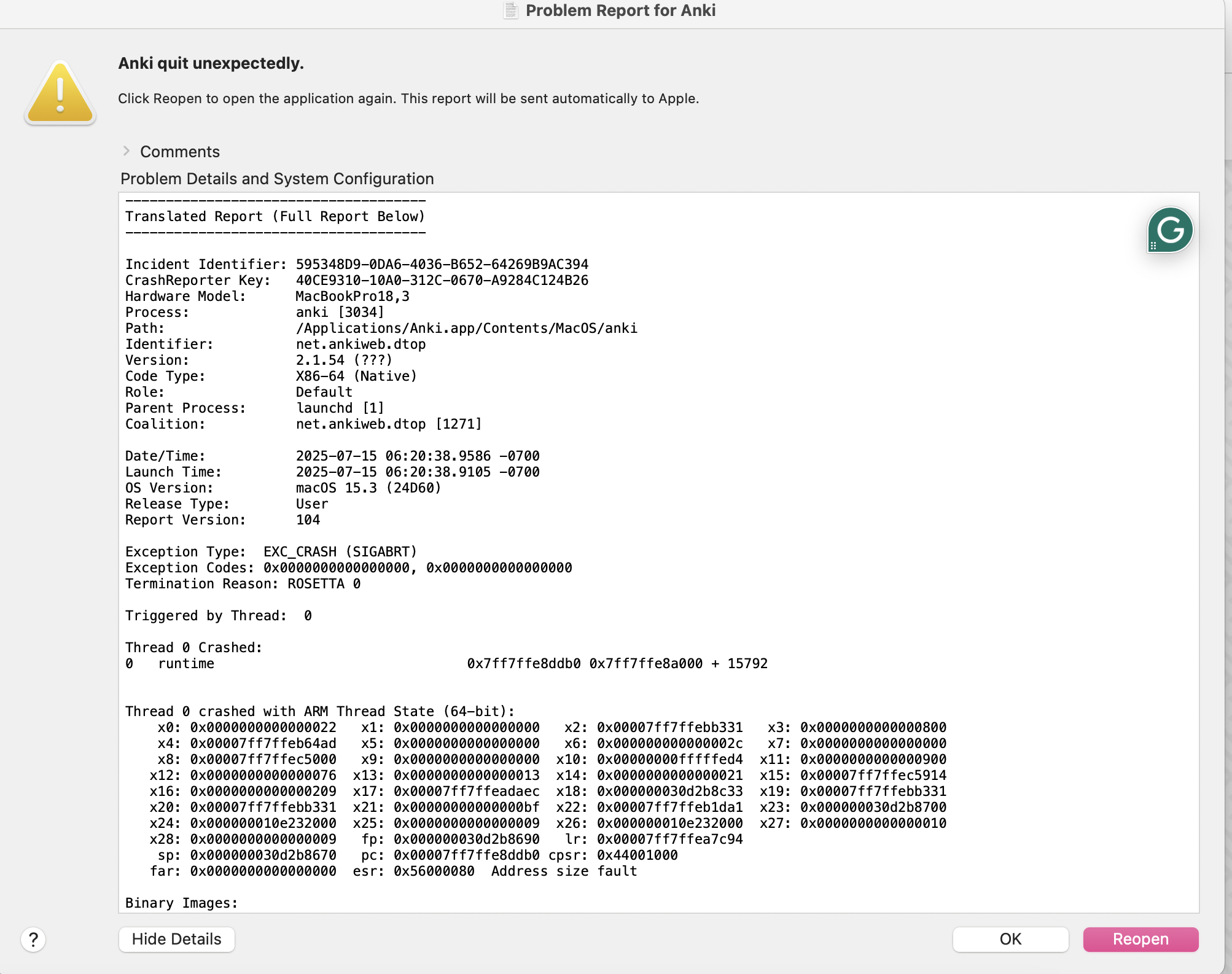Click Hide Details button
Viewport: 1232px width, 974px height.
coord(177,939)
